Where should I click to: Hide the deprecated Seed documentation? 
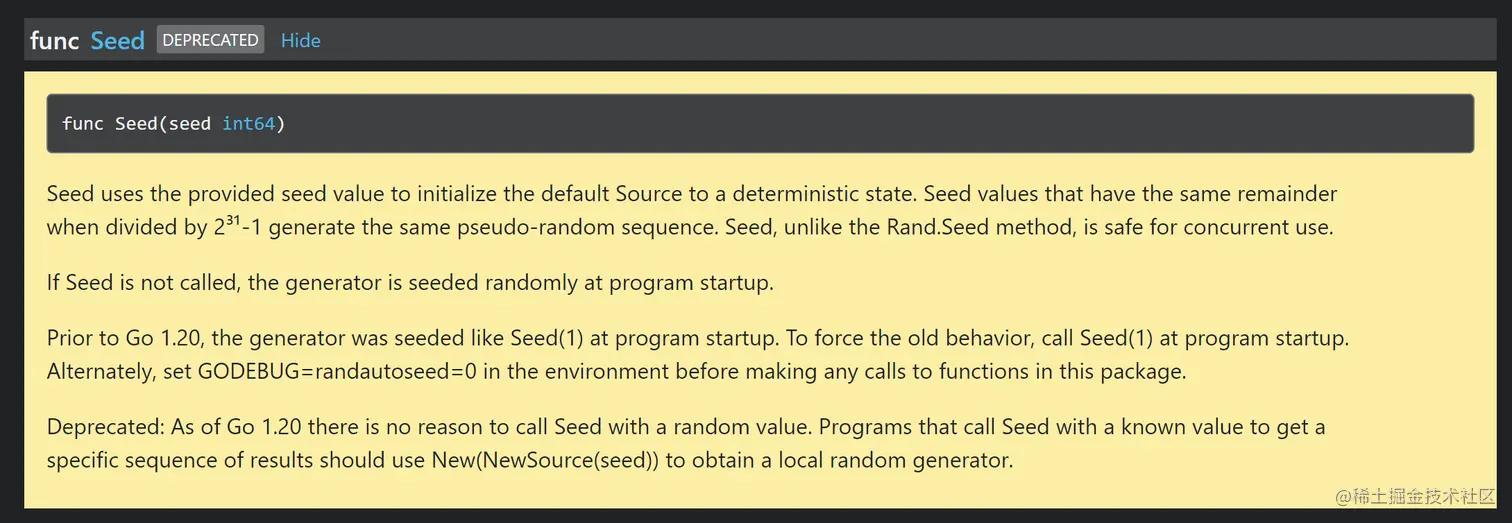point(300,40)
